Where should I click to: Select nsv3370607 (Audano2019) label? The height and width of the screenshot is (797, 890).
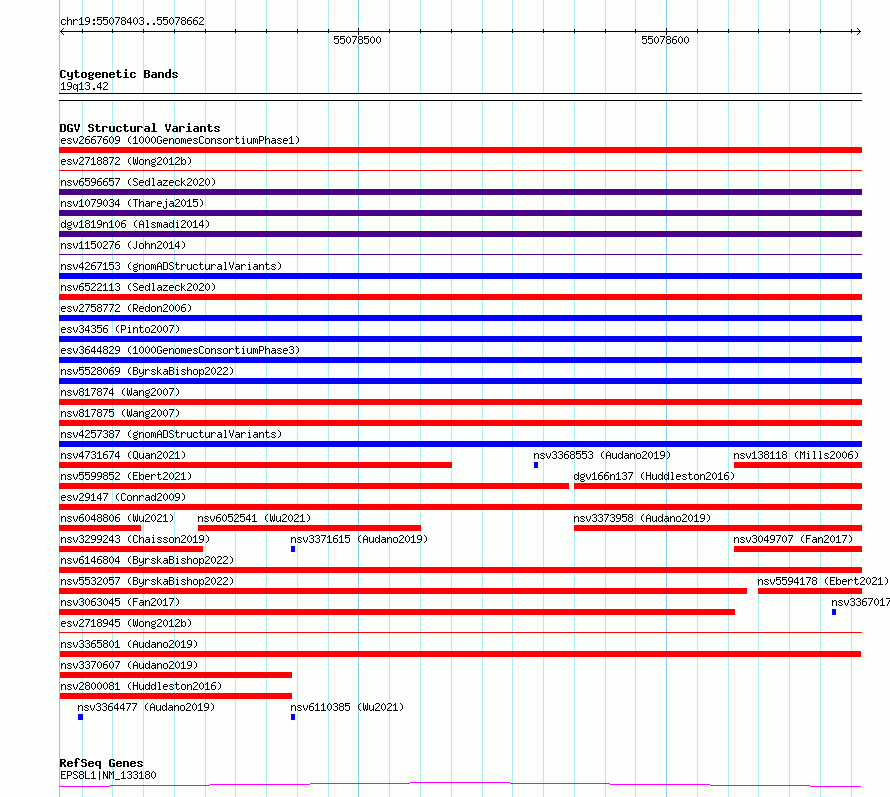(129, 665)
